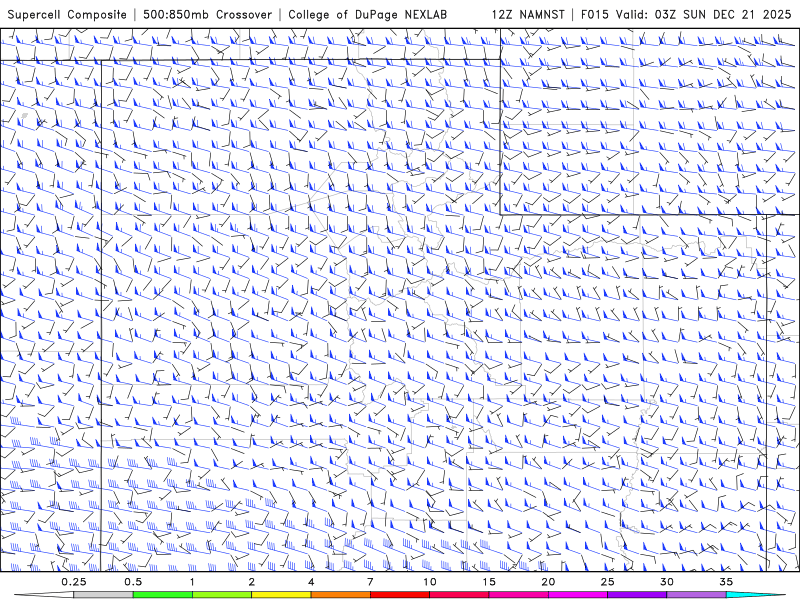
Task: Click the bright green 0.5–1 colorbar segment
Action: (x=162, y=595)
